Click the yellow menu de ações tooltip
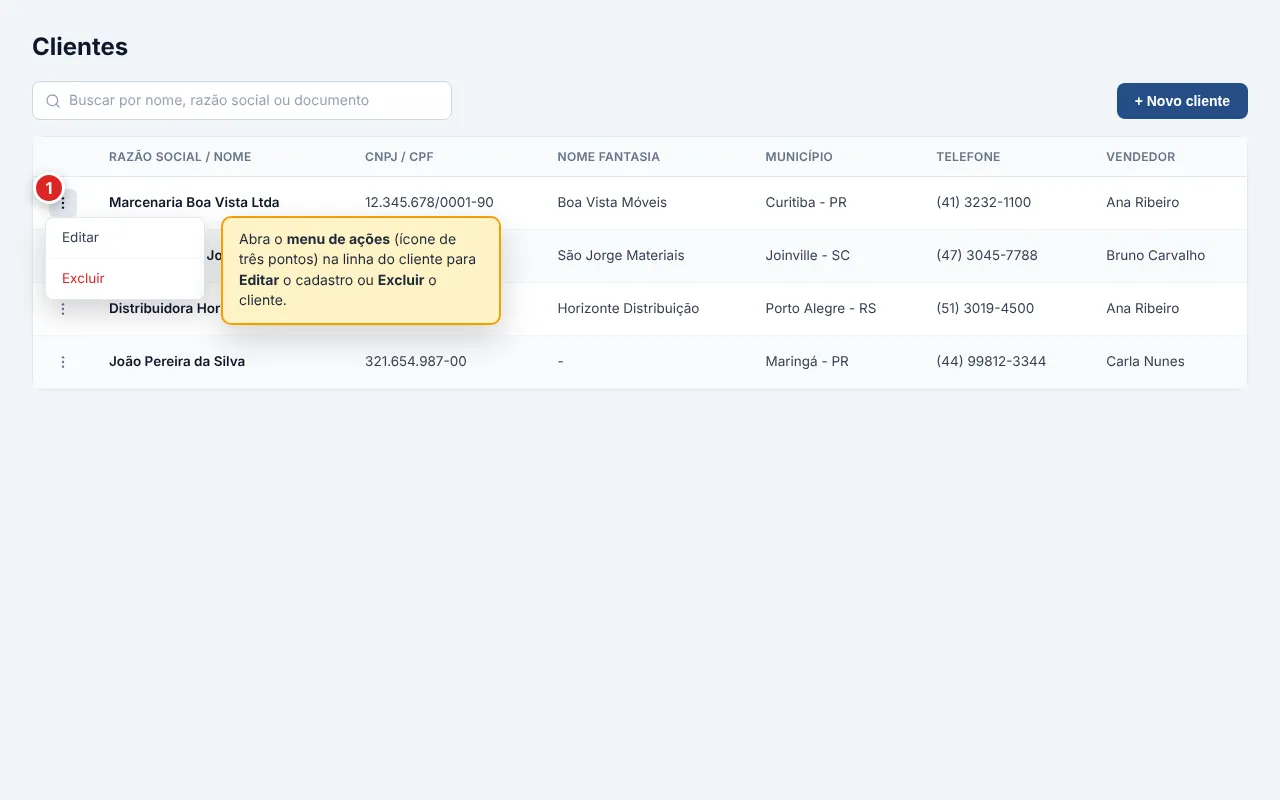This screenshot has width=1280, height=800. tap(360, 271)
